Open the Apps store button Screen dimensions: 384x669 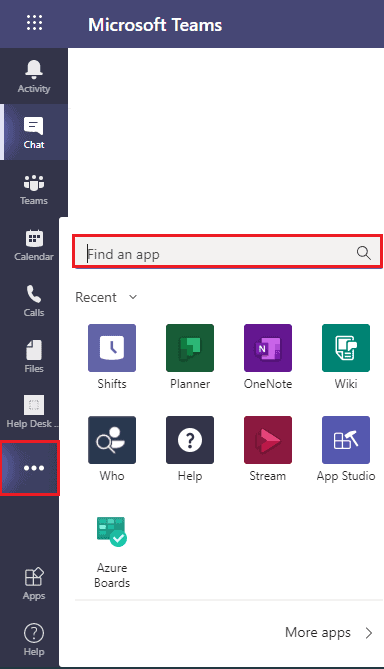click(x=34, y=584)
